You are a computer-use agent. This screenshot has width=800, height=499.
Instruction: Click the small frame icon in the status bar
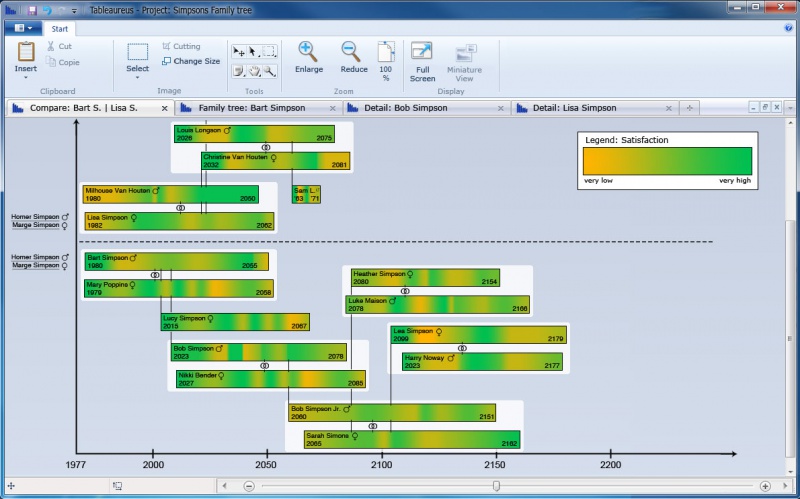(117, 486)
